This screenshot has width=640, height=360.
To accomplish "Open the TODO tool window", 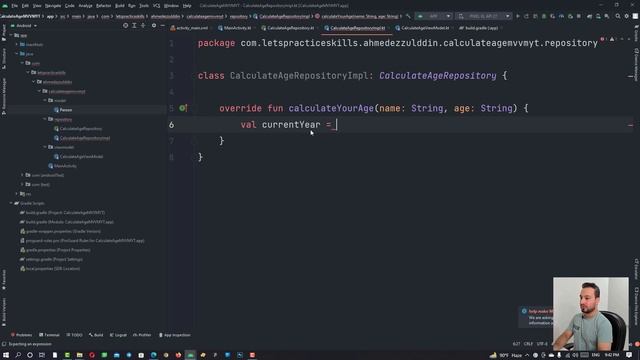I will click(74, 335).
